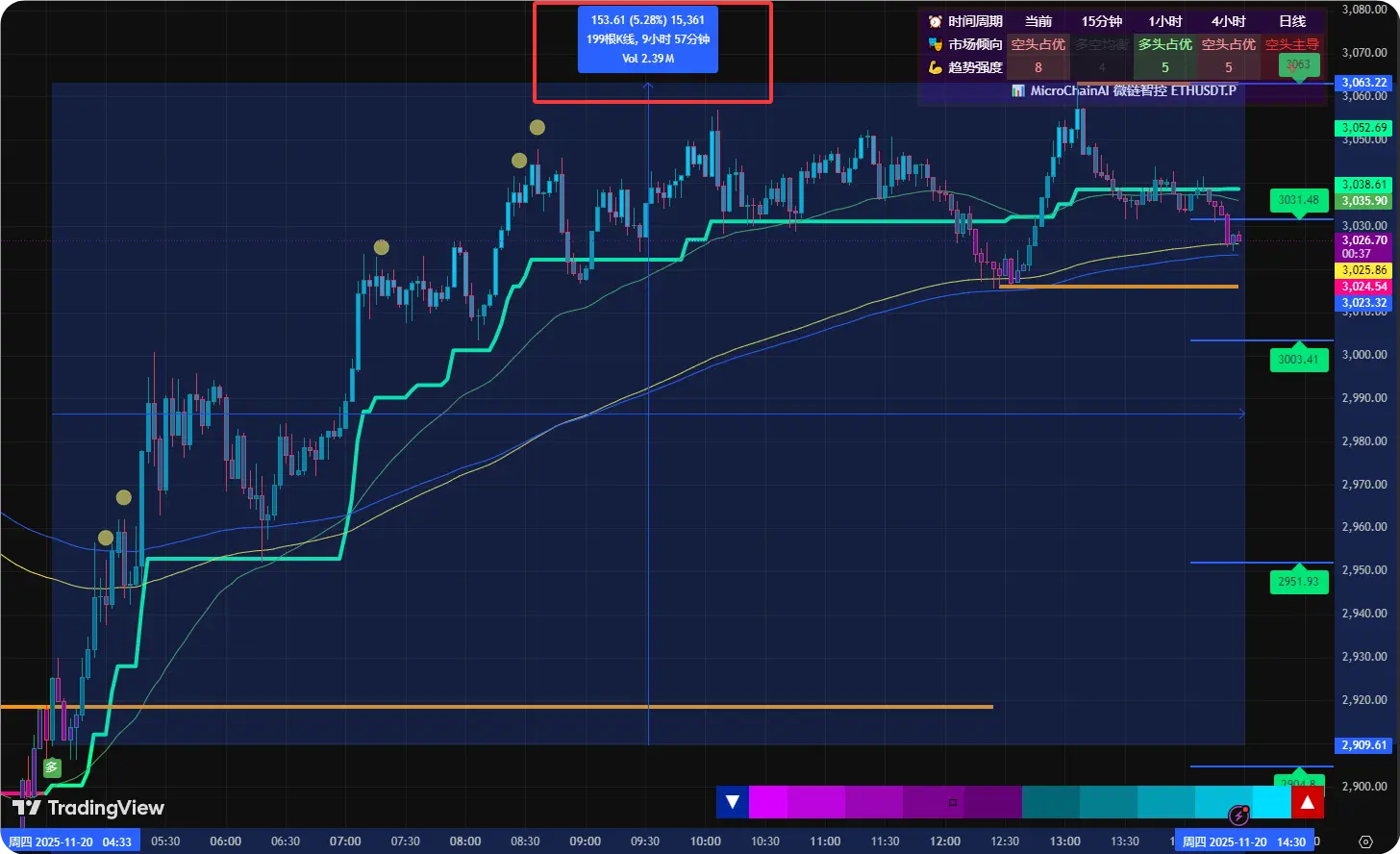Click the TradingView logo
The width and height of the screenshot is (1400, 854).
(88, 808)
